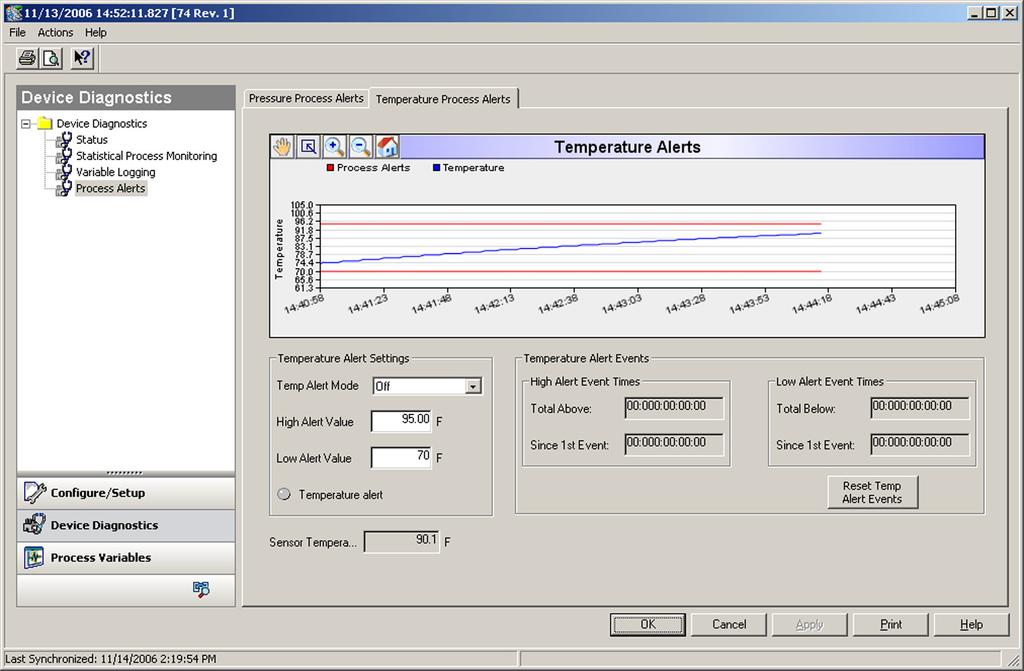Click the High Alert Total Above field
This screenshot has height=671, width=1024.
click(673, 408)
